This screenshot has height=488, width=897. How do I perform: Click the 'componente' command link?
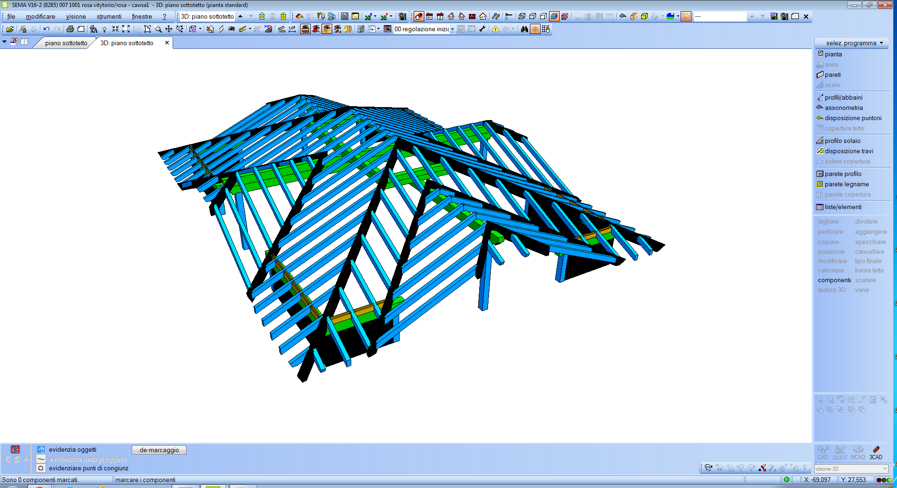pos(834,280)
